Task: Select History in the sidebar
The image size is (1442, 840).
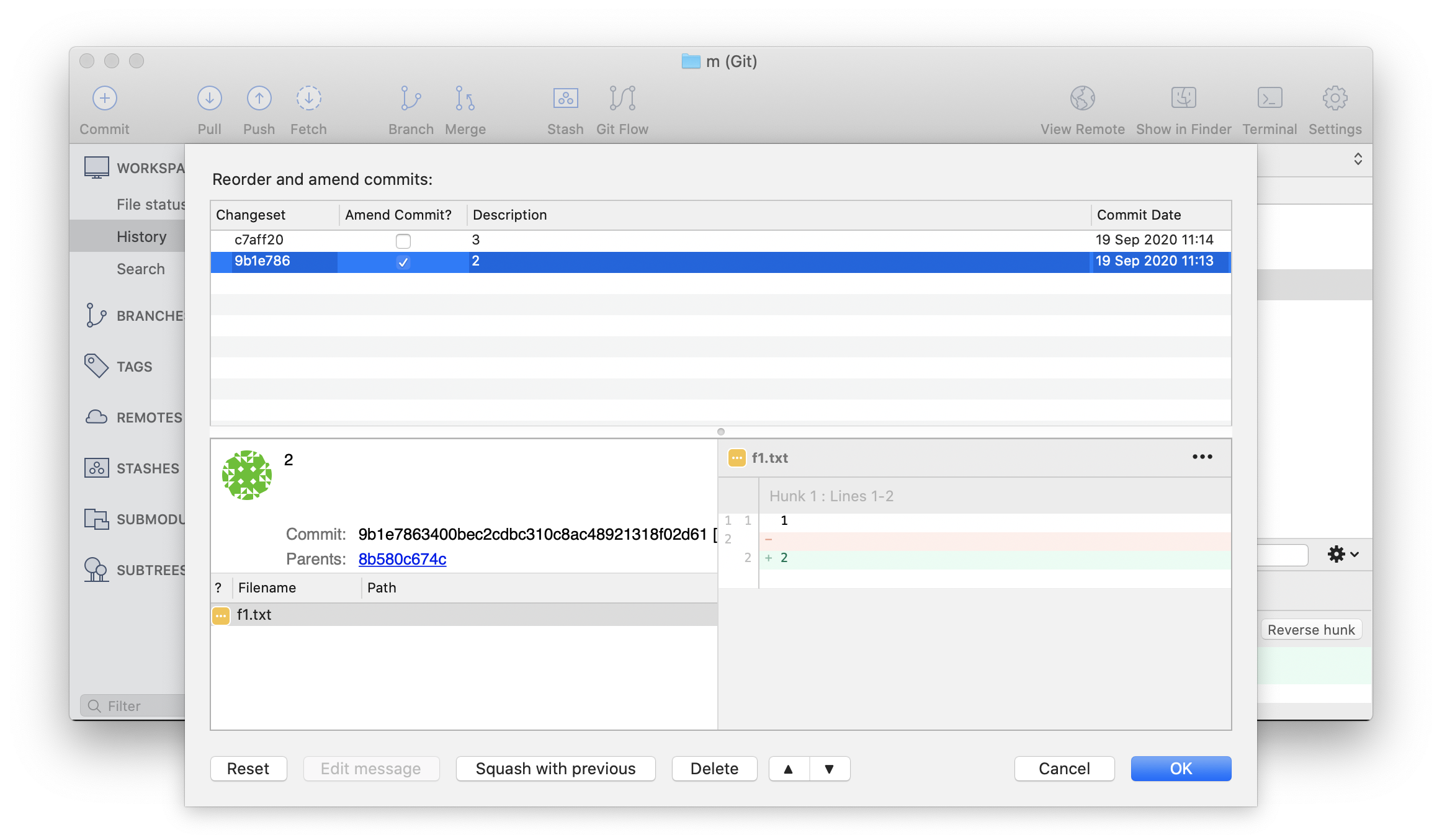Action: tap(141, 236)
